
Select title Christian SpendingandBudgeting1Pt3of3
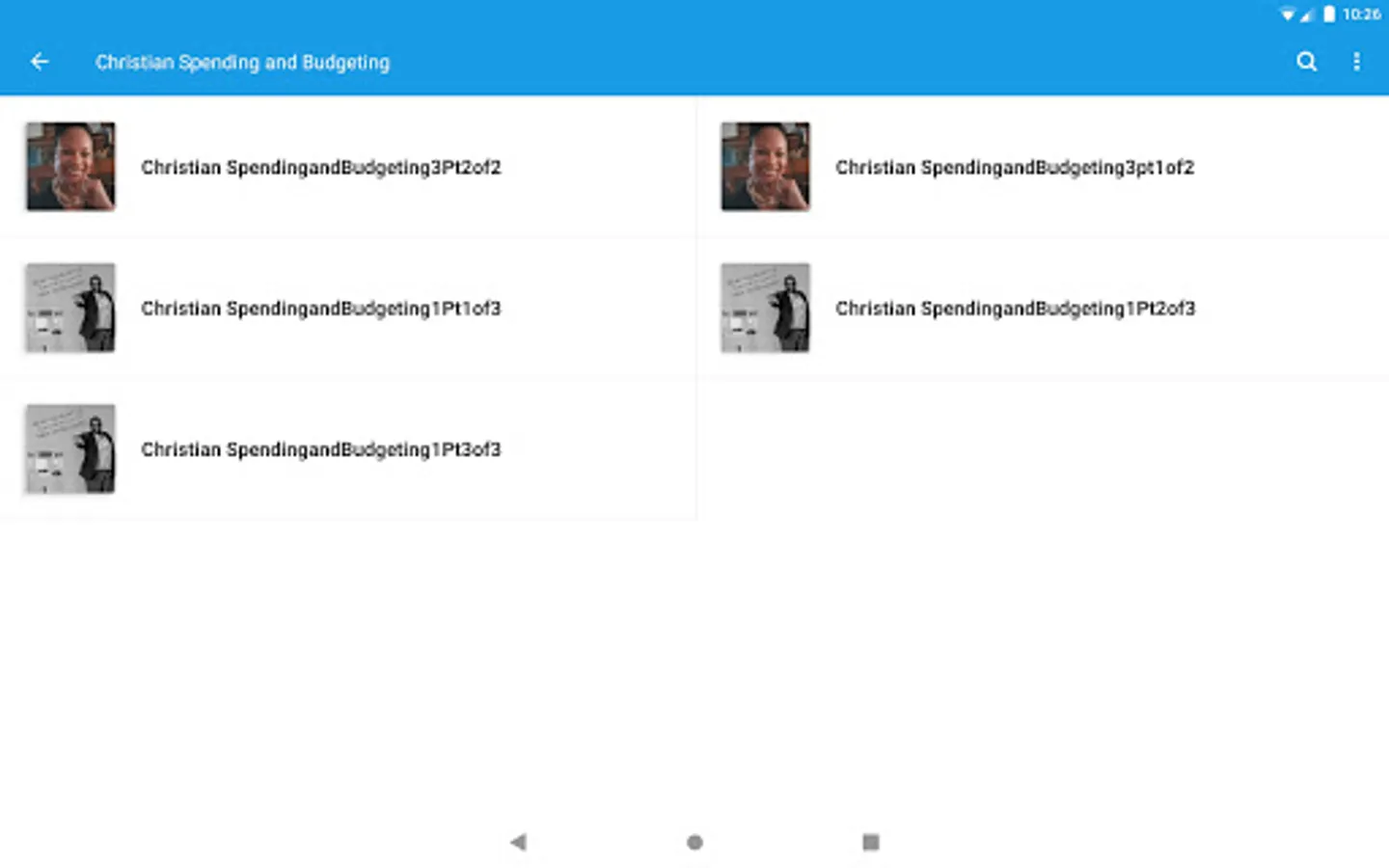(x=321, y=449)
